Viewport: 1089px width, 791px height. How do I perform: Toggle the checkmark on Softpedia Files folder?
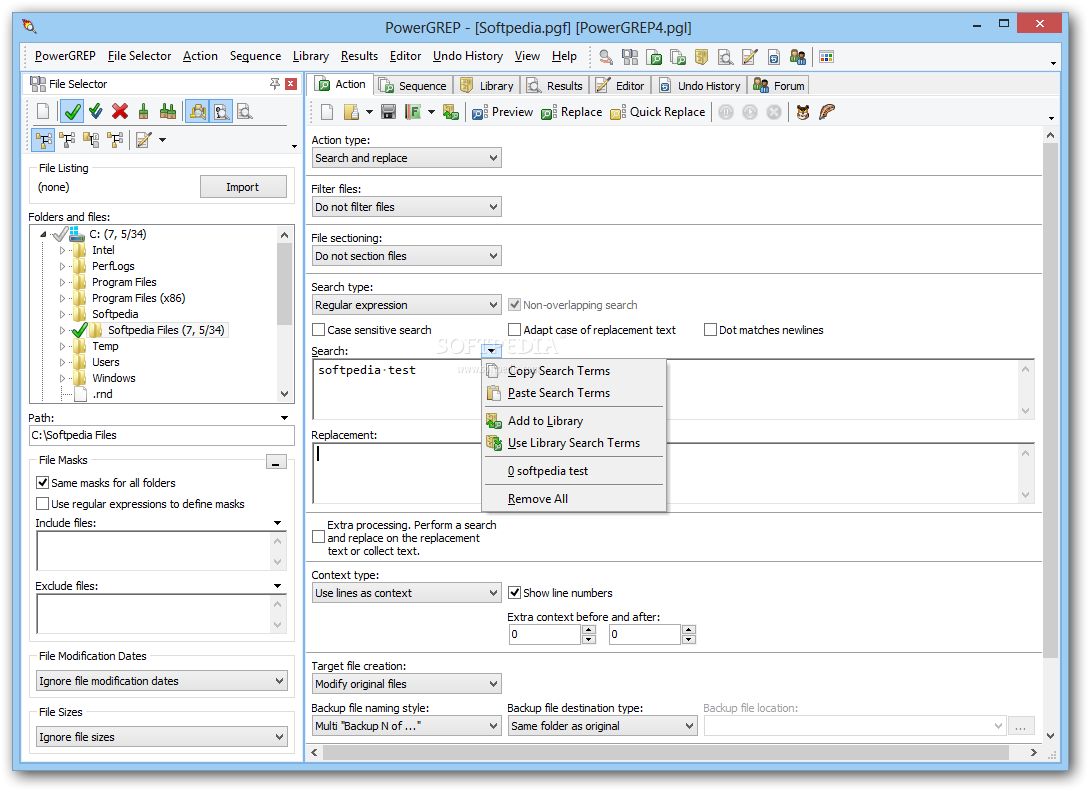pyautogui.click(x=79, y=330)
